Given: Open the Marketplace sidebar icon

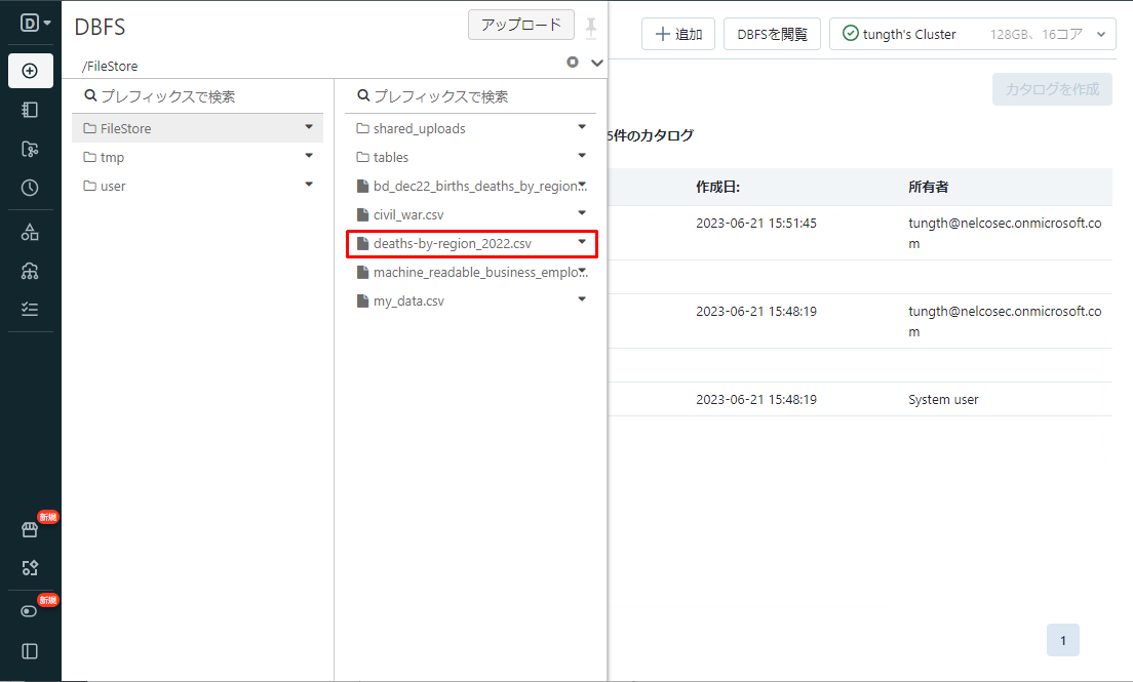Looking at the screenshot, I should (30, 530).
